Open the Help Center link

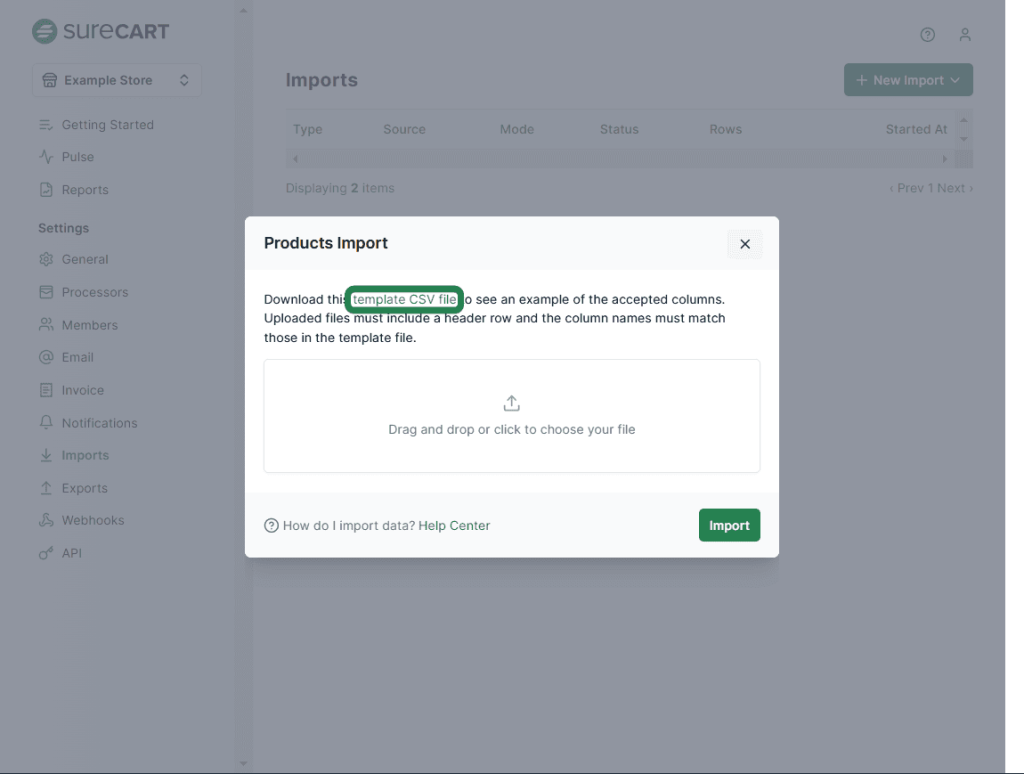coord(454,526)
